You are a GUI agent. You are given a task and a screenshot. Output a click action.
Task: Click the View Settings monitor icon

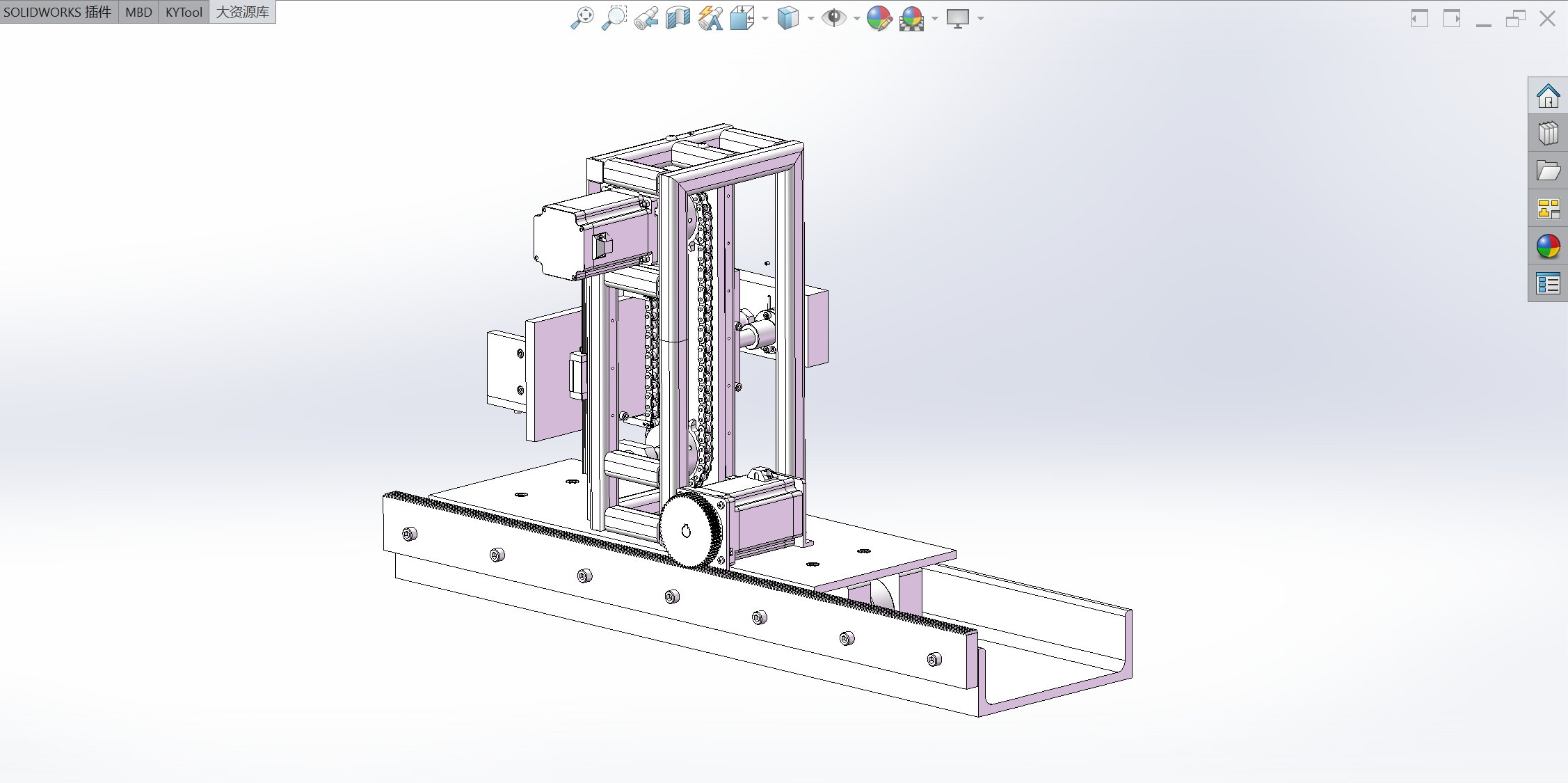(958, 18)
